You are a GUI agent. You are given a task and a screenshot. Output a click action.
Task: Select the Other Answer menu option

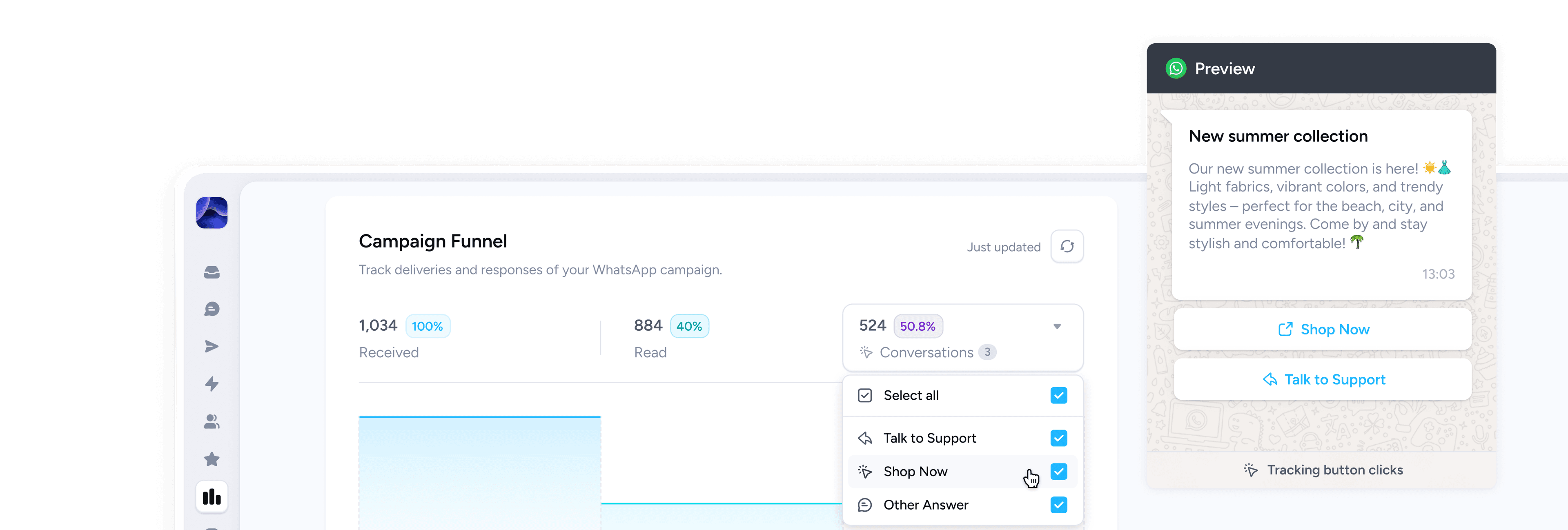(925, 505)
